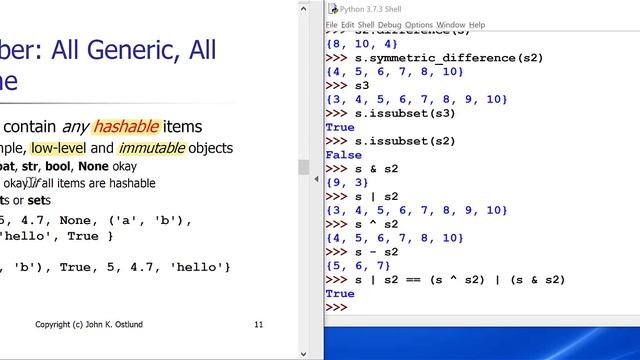Screen dimensions: 640x360
Task: Click the '{5, 6, 7}' output line
Action: pyautogui.click(x=358, y=266)
